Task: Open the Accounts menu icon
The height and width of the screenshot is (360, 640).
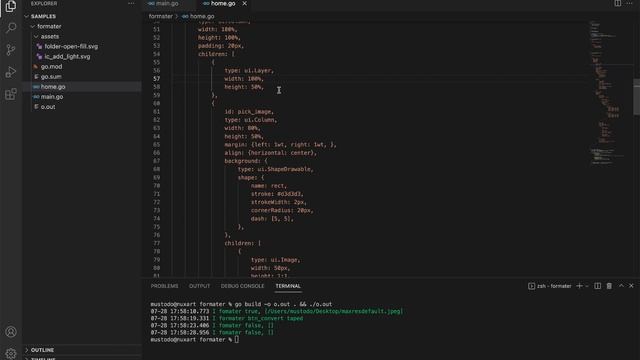Action: point(11,332)
